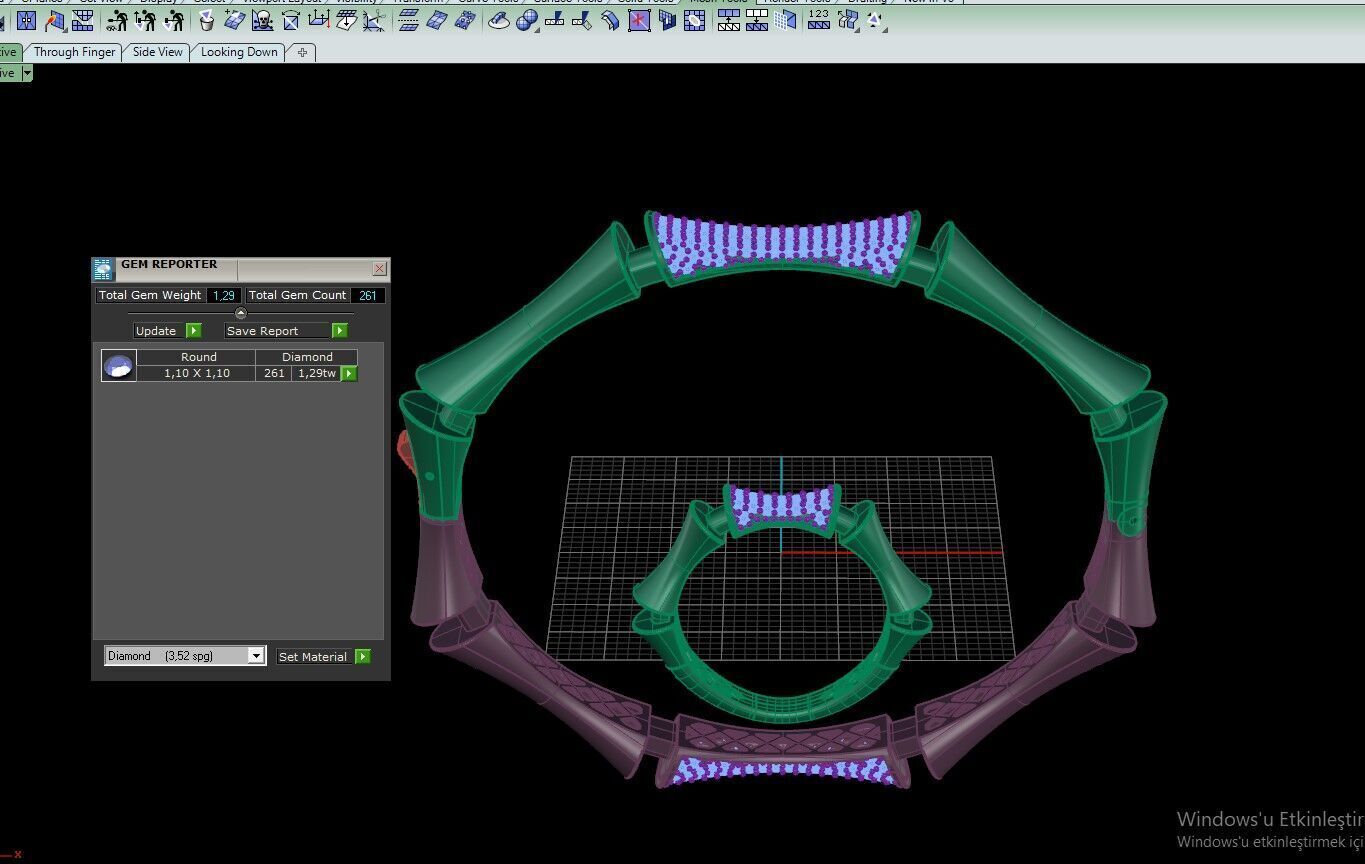
Task: Click the 123 polygon count icon
Action: (x=819, y=20)
